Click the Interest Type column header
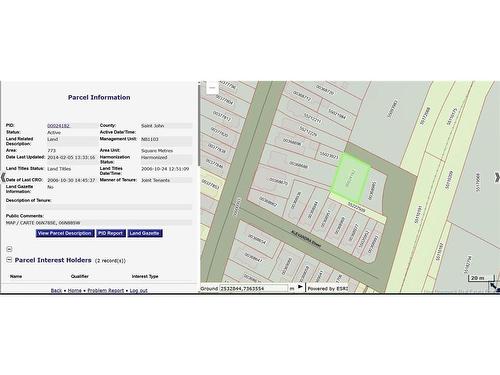 [145, 276]
